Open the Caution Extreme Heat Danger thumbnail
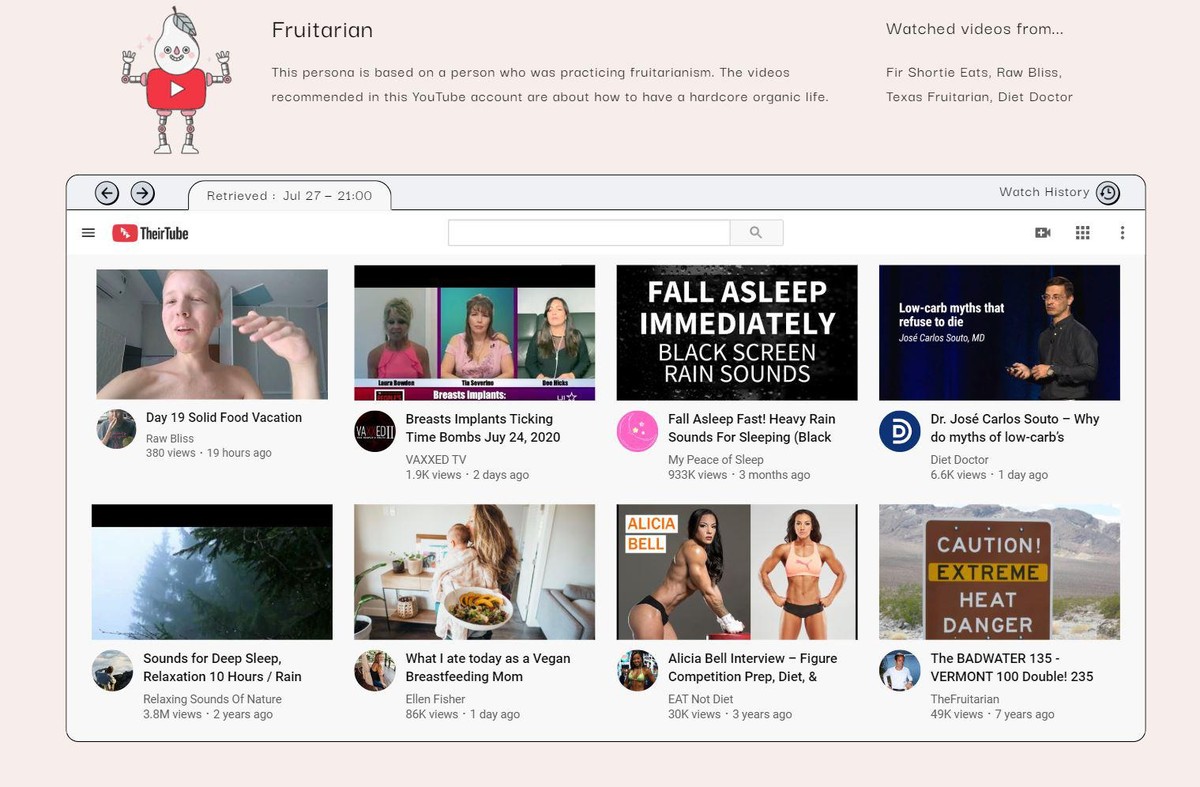Viewport: 1200px width, 787px height. (999, 572)
